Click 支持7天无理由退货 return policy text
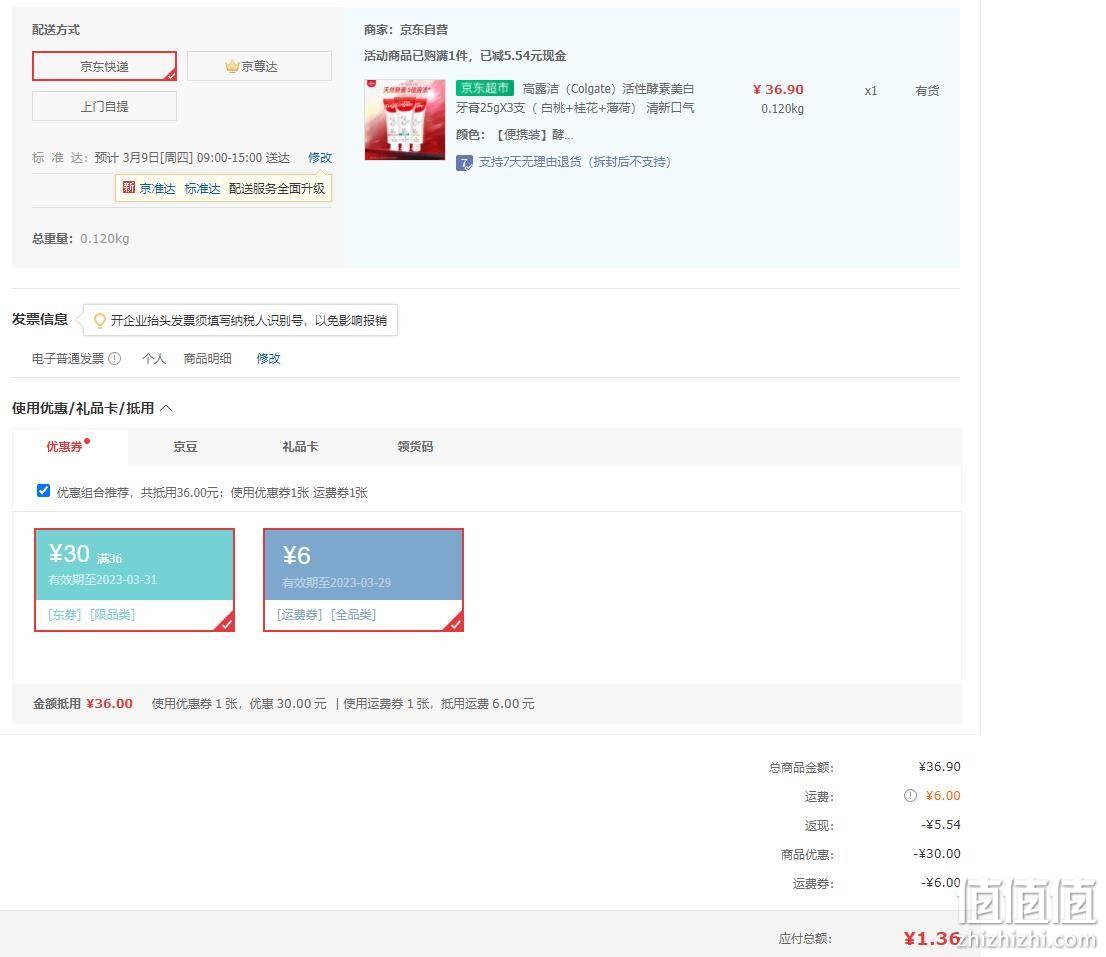 click(574, 162)
